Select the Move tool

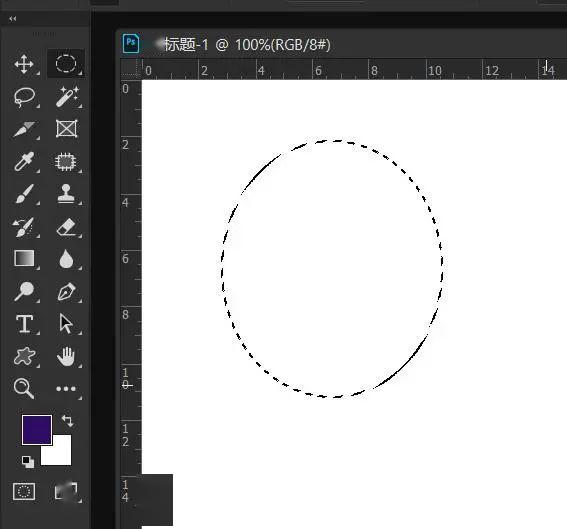(x=24, y=64)
